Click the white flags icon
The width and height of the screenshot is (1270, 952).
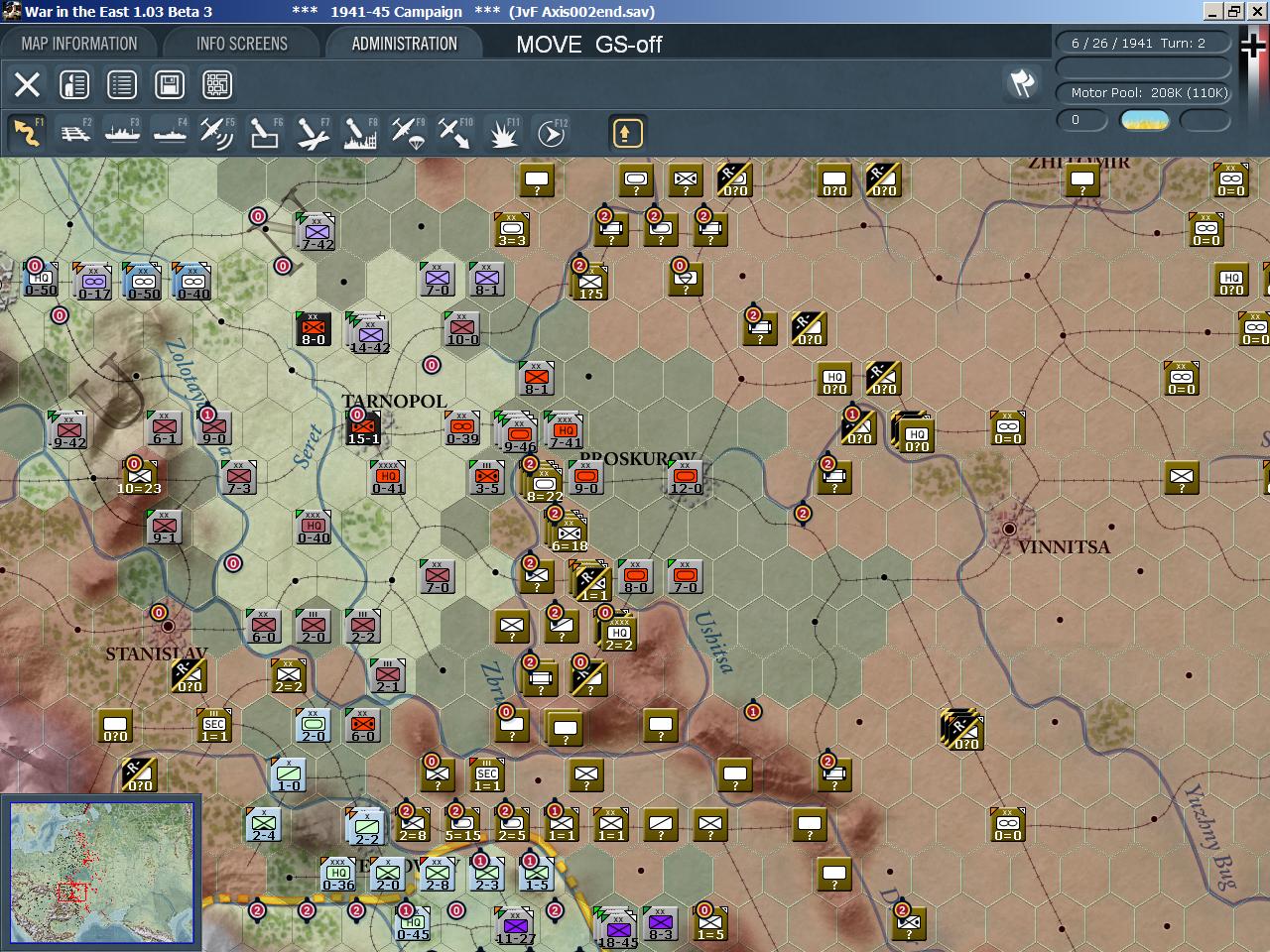point(1022,84)
